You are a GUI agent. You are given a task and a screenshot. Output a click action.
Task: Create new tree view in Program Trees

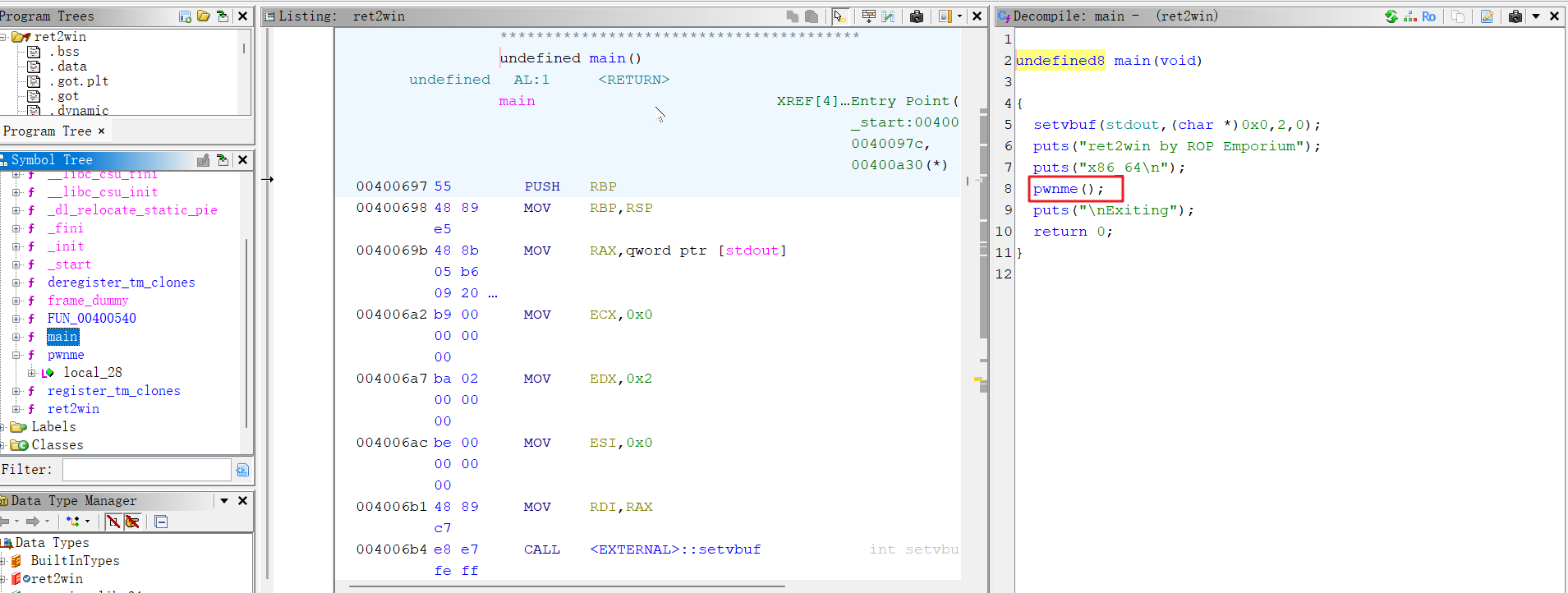pyautogui.click(x=185, y=16)
